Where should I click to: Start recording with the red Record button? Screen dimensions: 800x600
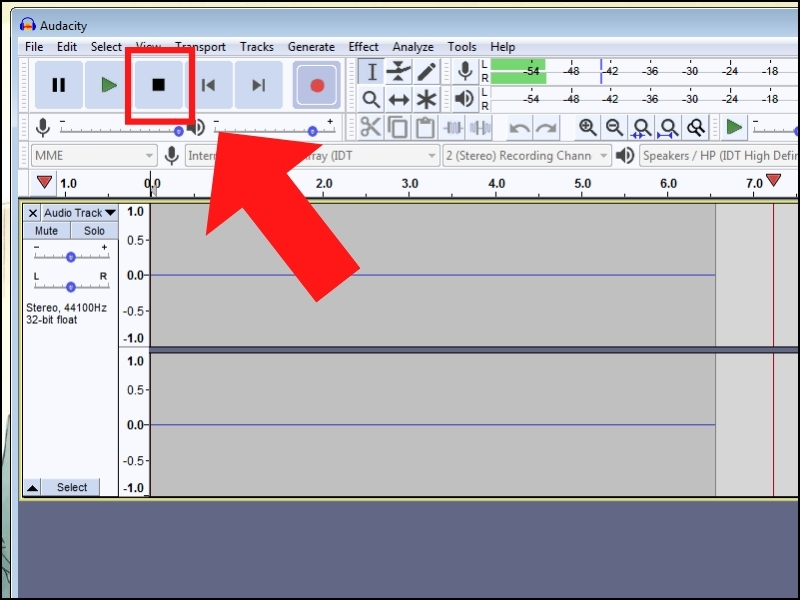317,85
